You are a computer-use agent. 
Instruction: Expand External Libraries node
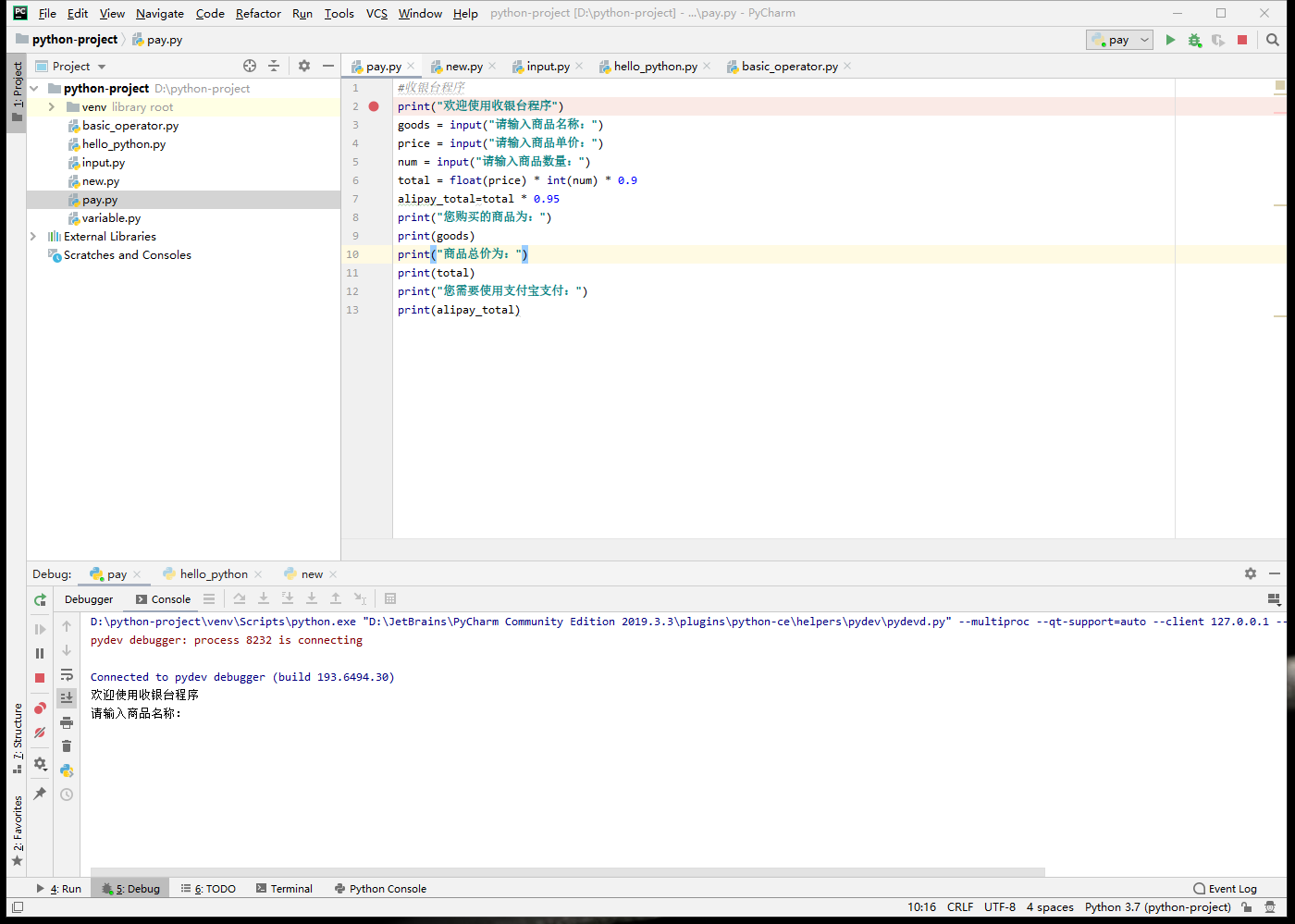(x=34, y=237)
